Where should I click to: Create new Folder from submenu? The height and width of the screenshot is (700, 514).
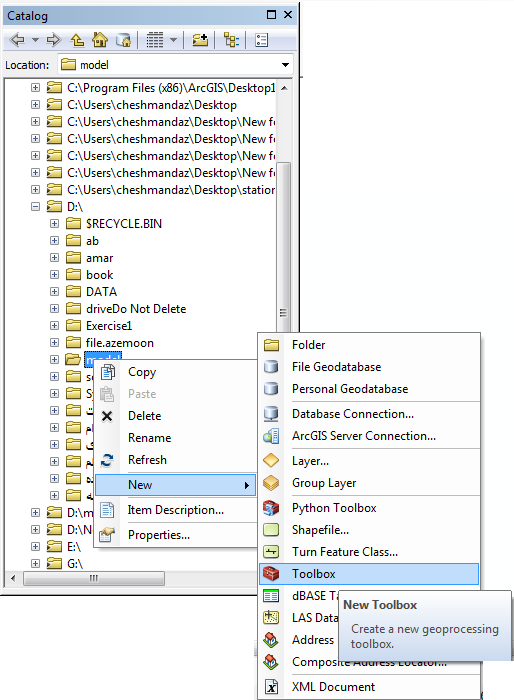369,345
